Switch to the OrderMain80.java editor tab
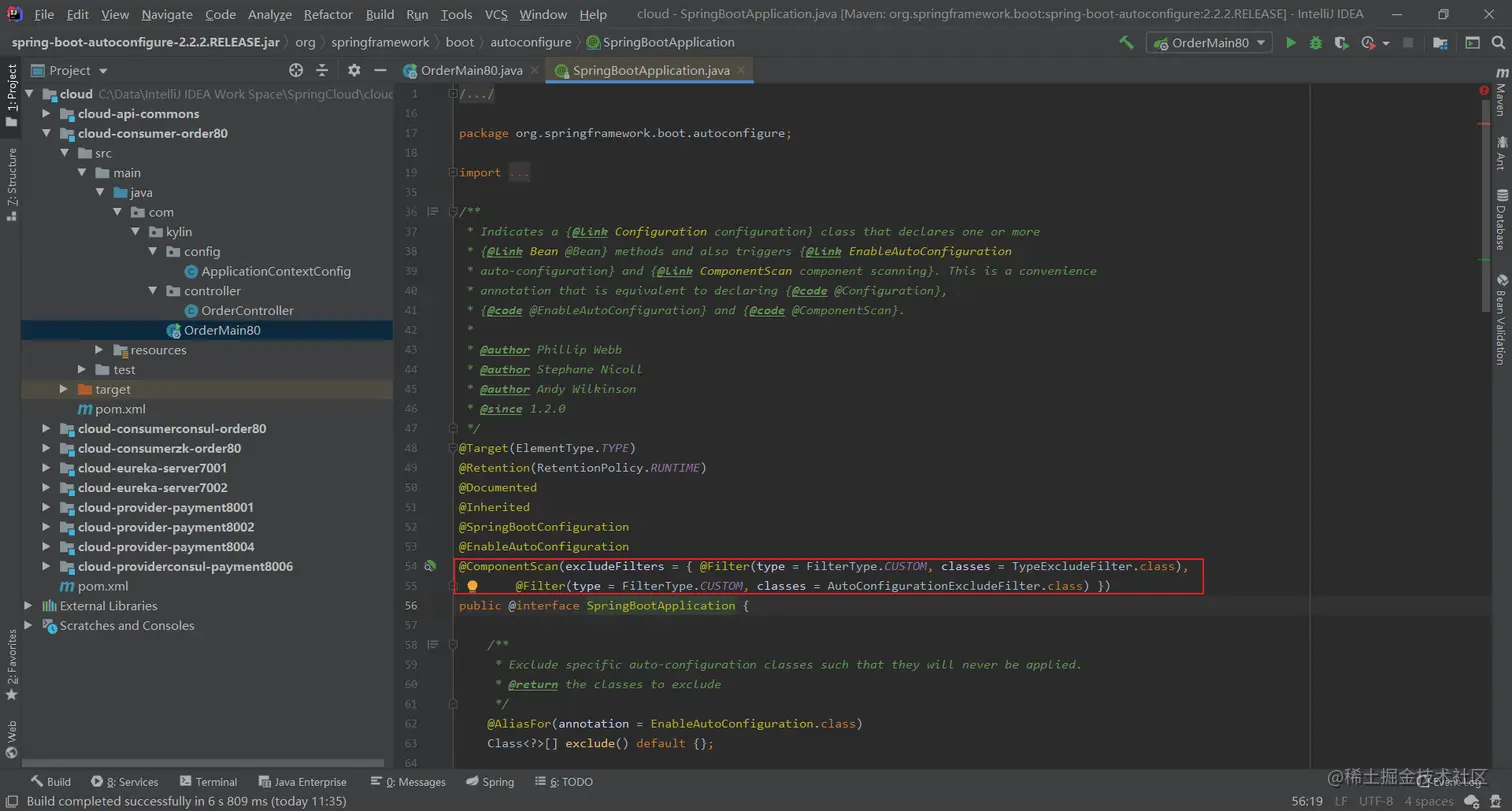The image size is (1512, 811). point(470,70)
